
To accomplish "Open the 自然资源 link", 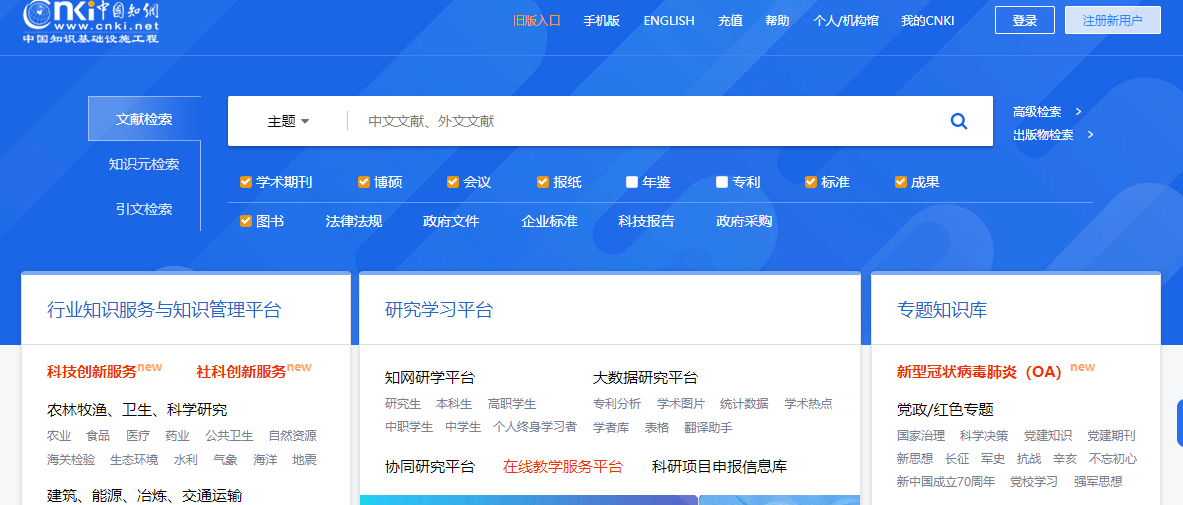I will point(293,436).
